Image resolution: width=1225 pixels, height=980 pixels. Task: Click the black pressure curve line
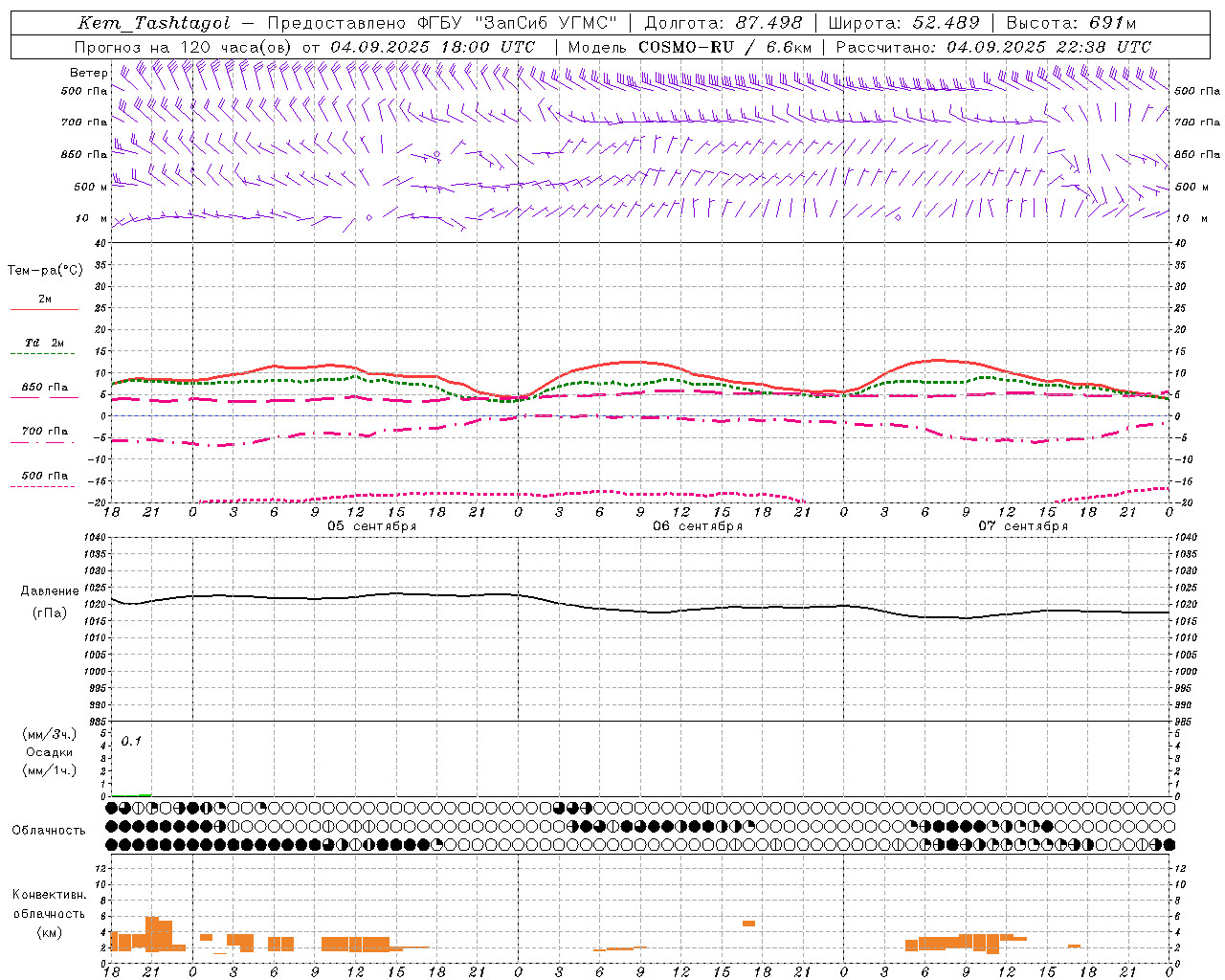[x=640, y=610]
